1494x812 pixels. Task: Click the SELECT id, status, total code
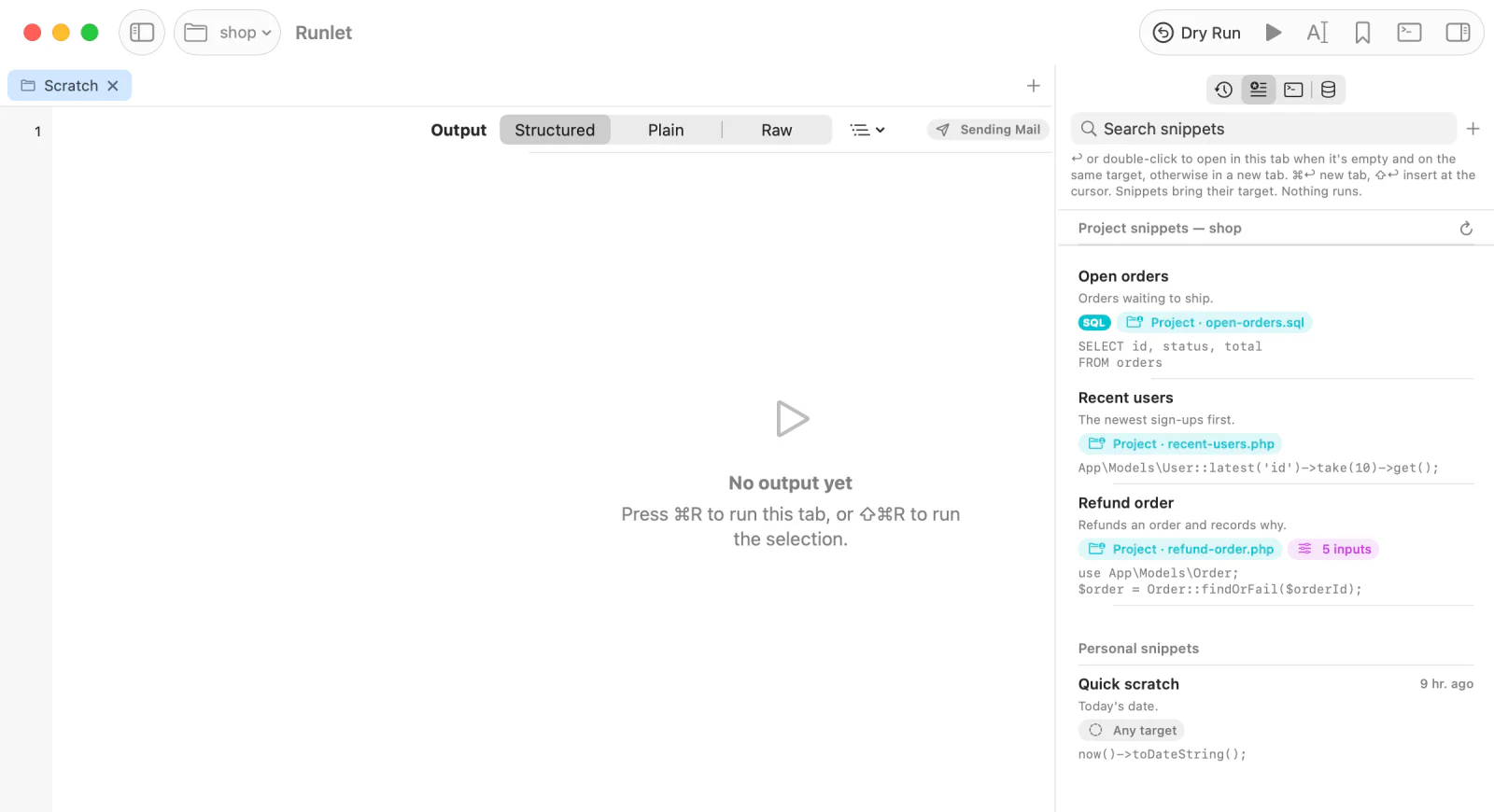pos(1170,346)
